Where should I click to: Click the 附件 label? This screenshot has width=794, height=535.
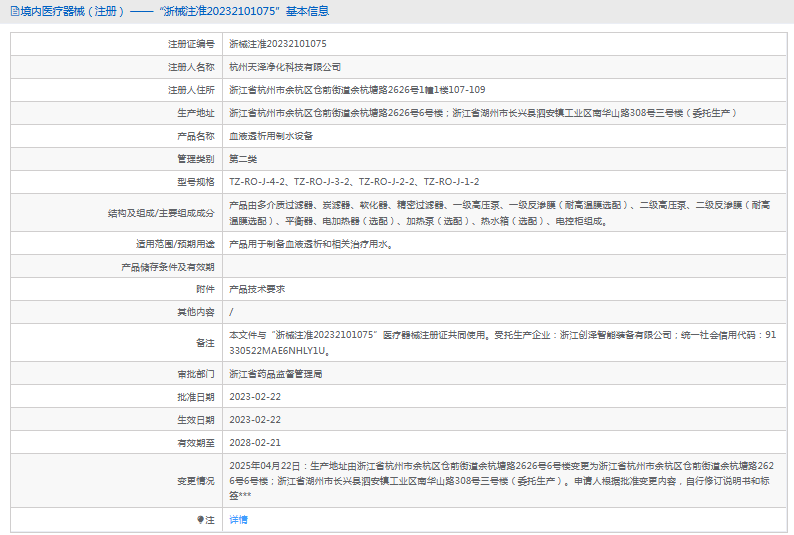[x=205, y=289]
